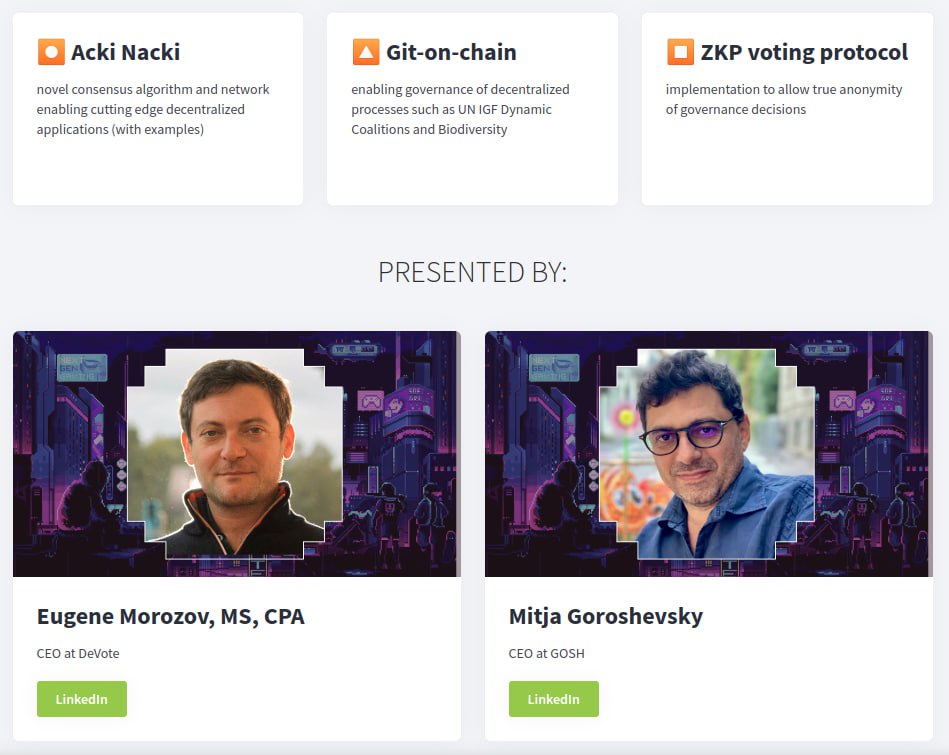Click the Mitja Goroshevsky name heading
949x755 pixels.
coord(606,616)
